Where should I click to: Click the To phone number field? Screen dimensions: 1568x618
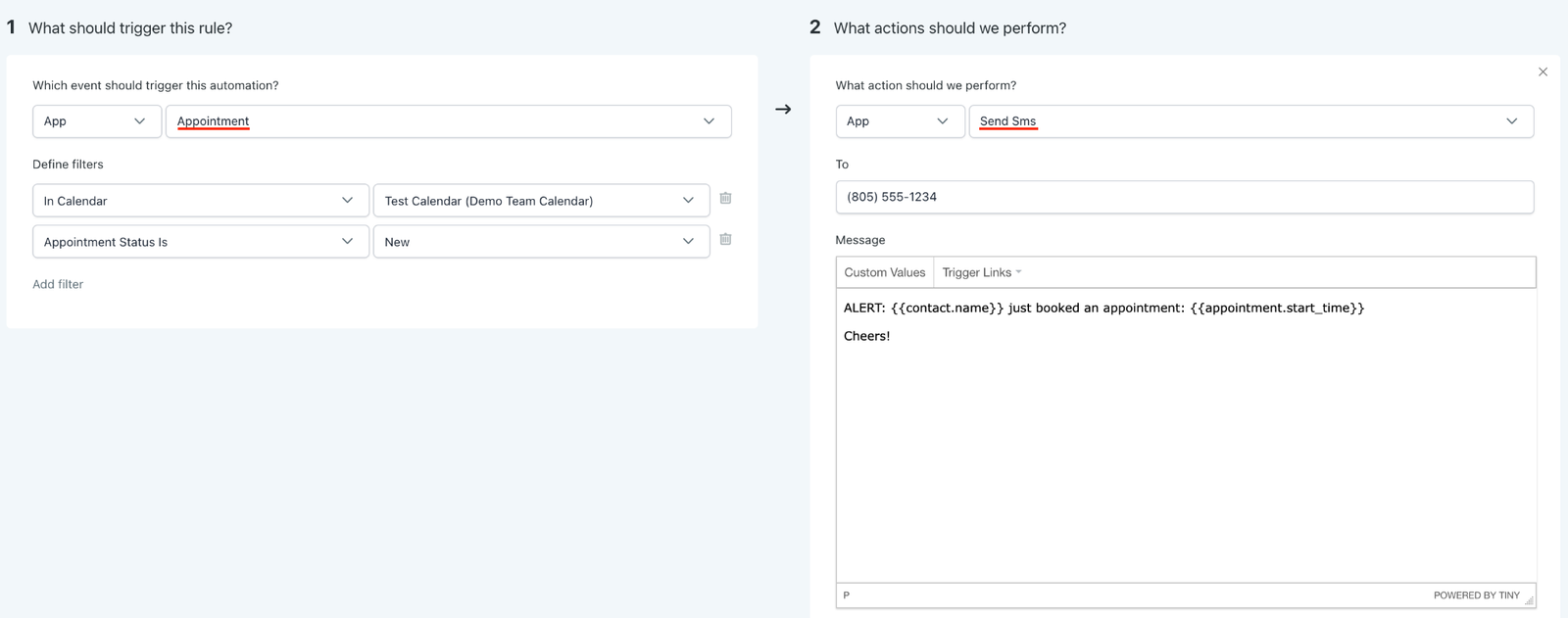(x=1184, y=197)
